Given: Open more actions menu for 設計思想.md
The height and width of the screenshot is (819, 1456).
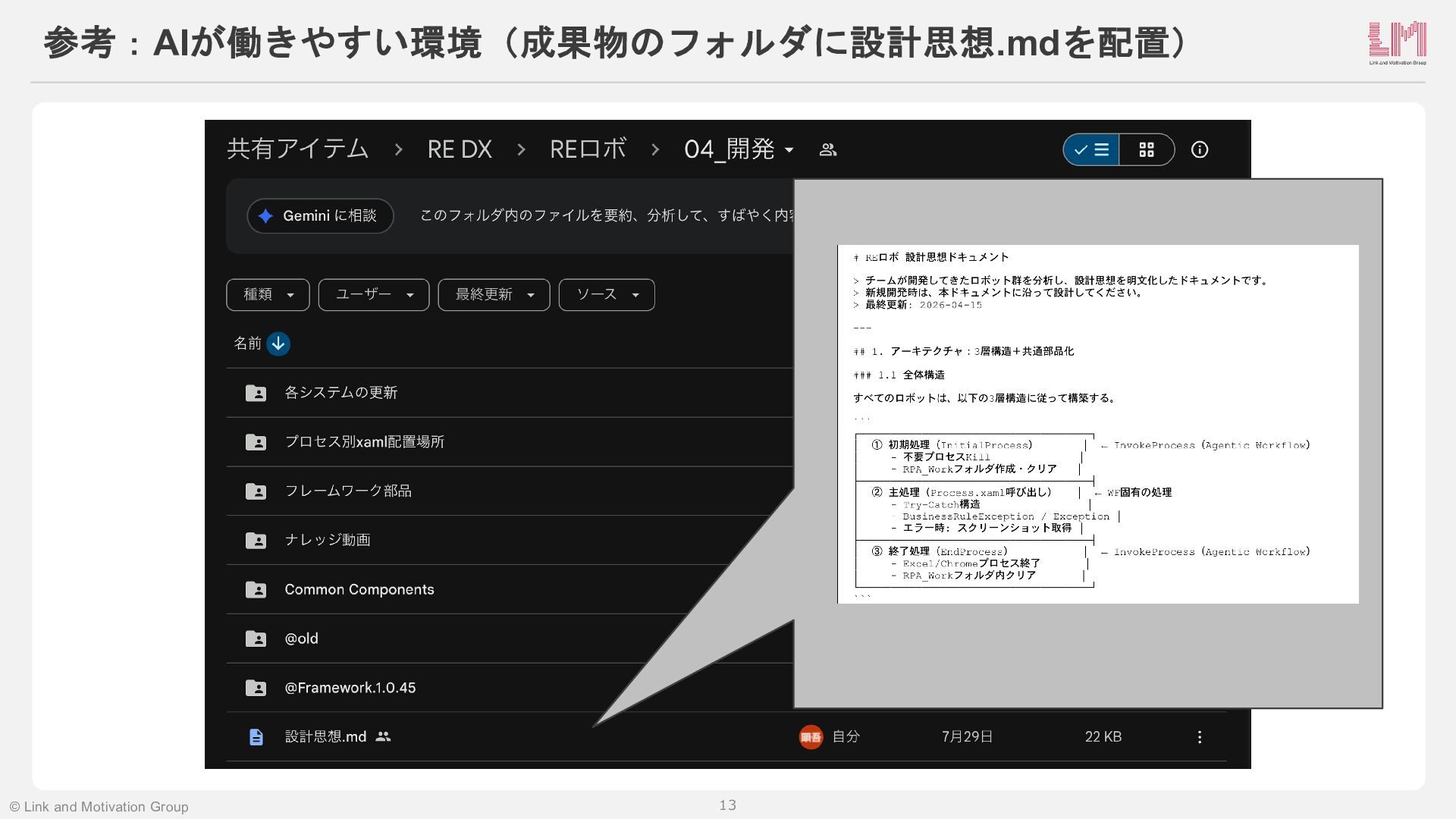Looking at the screenshot, I should (1200, 737).
